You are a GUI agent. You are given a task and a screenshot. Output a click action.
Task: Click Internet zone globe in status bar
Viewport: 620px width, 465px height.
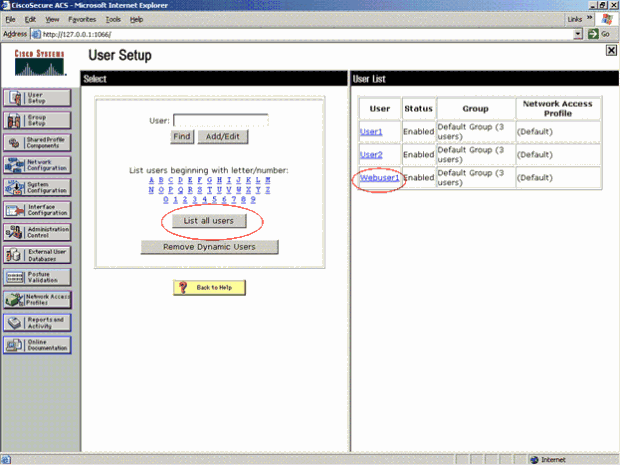point(534,459)
